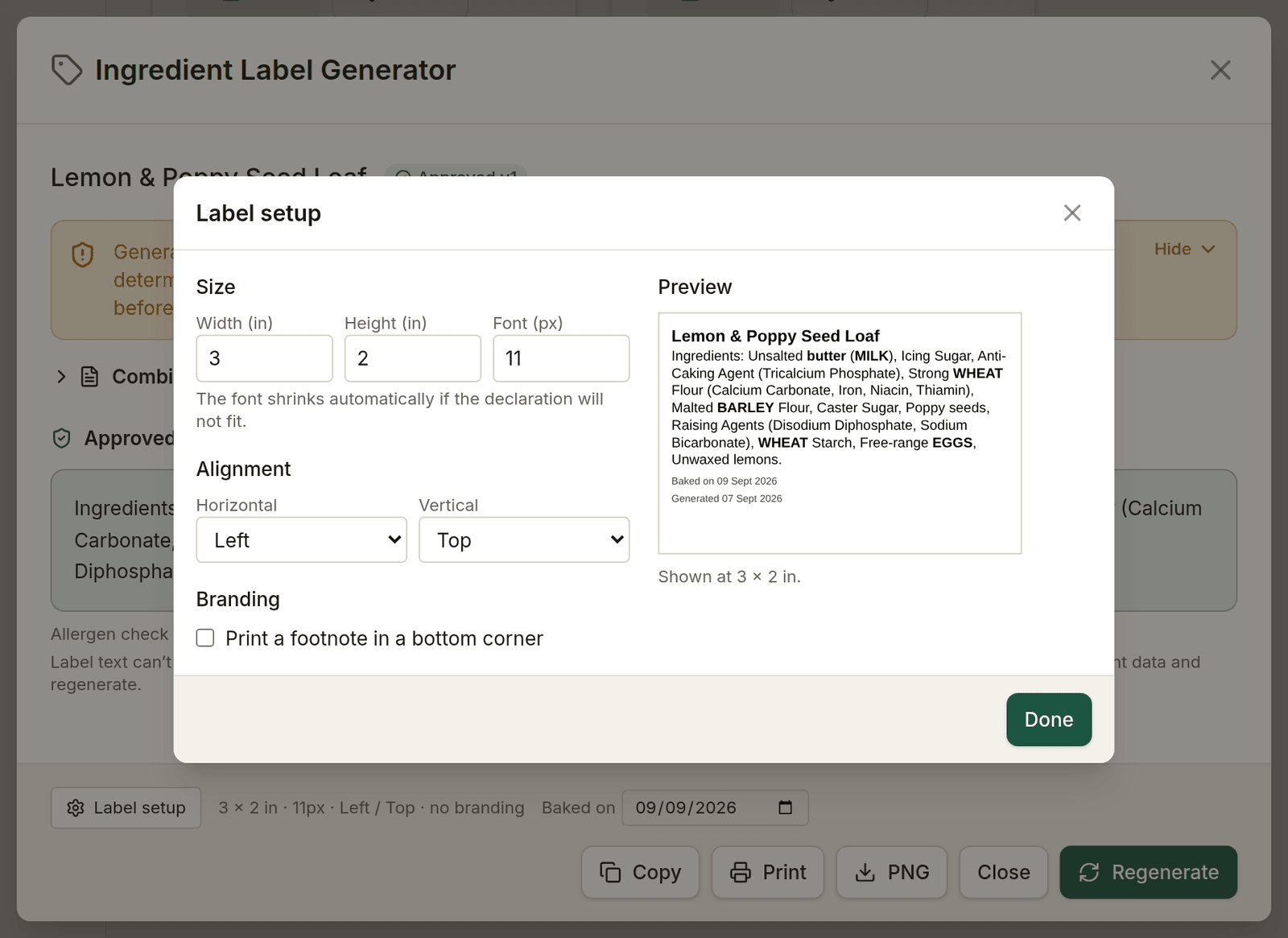Click the 'Baked on 09 Sept 2026' preview line
Screen dimensions: 1288x938
(x=724, y=481)
